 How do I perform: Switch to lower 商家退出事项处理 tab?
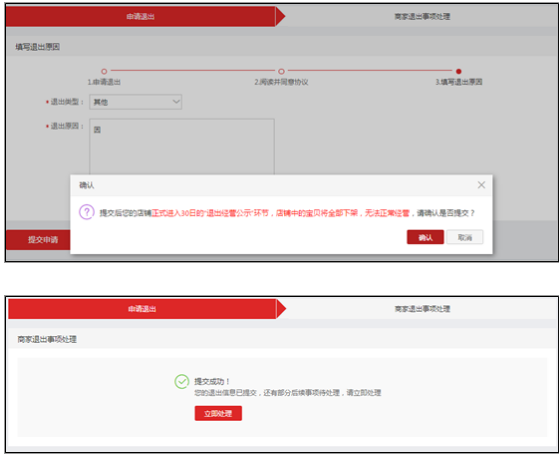[422, 309]
